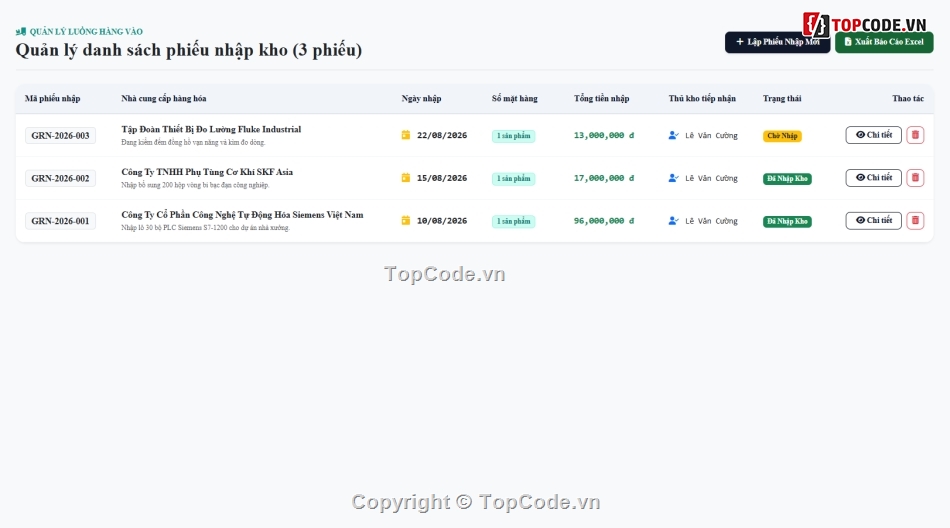
Task: Open Chi tiết for GRN-2026-001
Action: point(873,221)
